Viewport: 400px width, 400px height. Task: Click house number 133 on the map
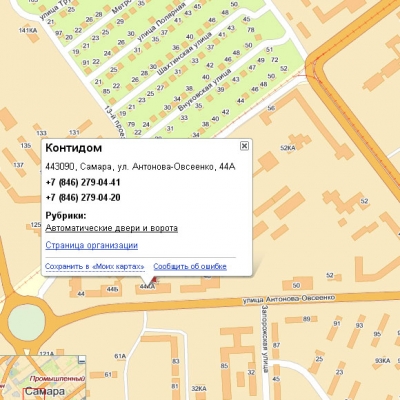[x=41, y=133]
